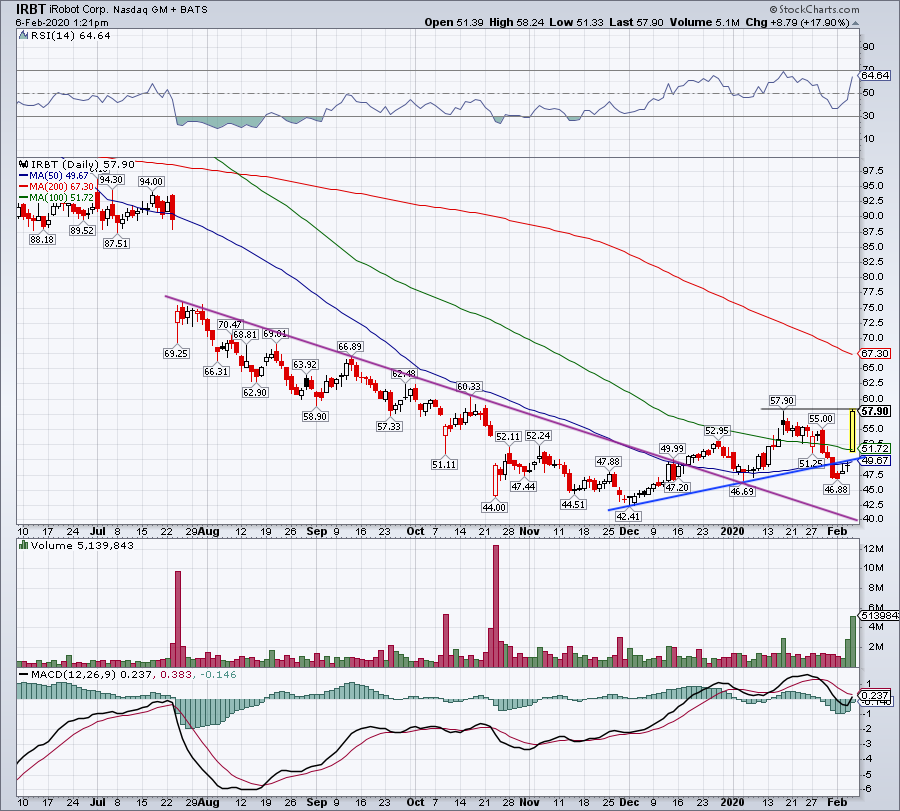Screen dimensions: 900x811
Task: Click the 60.33 price high label
Action: [469, 387]
